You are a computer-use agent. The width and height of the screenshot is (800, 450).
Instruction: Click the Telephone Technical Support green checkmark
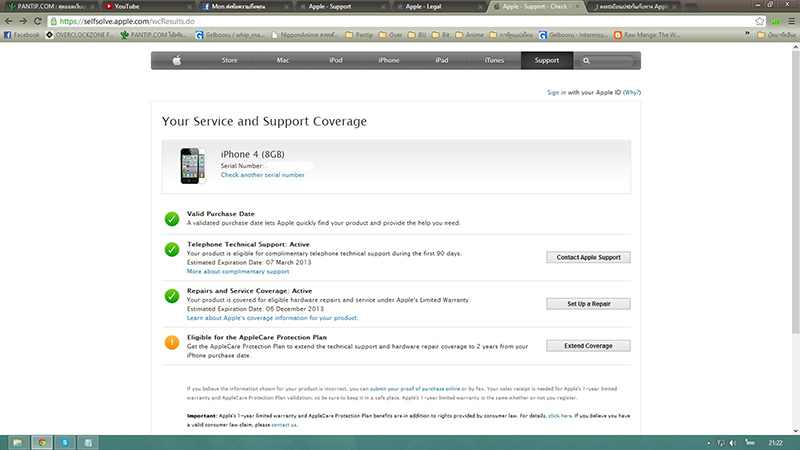[172, 249]
